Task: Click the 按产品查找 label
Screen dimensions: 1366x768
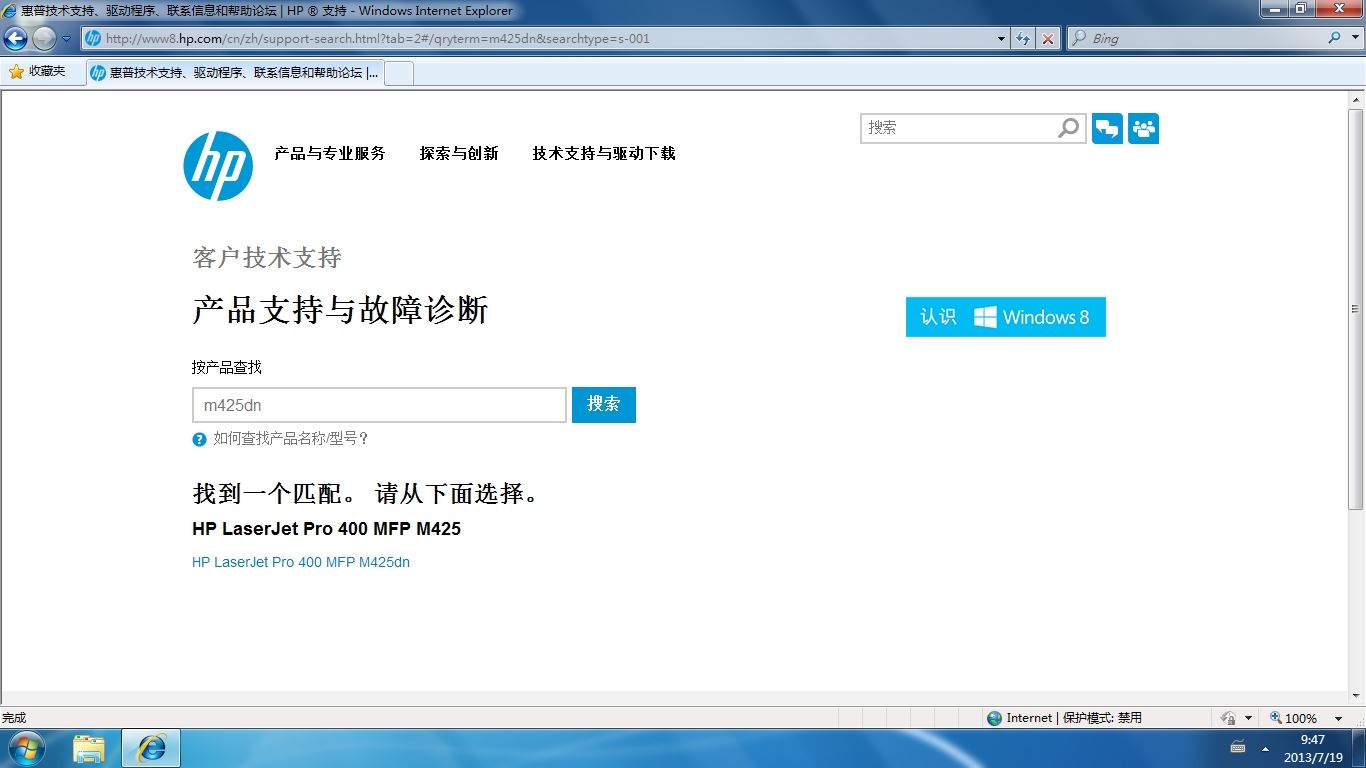Action: 227,367
